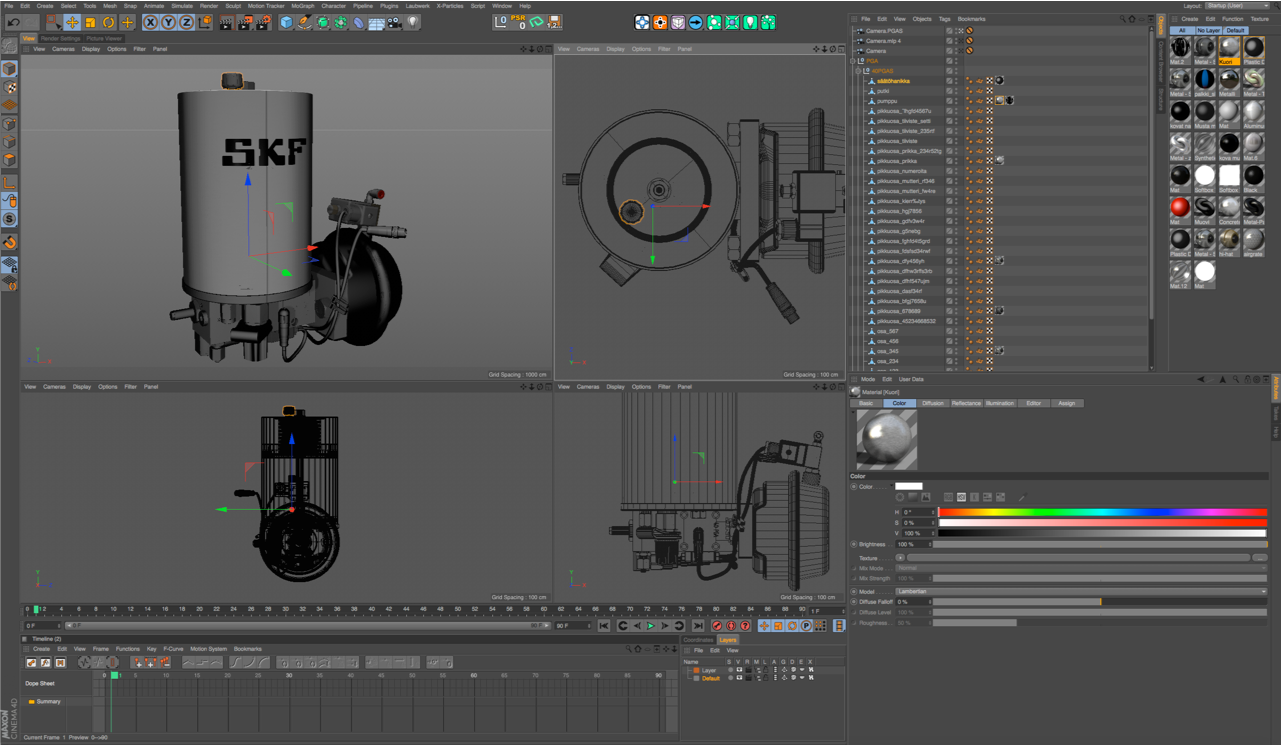Open the MoGraph menu
Image resolution: width=1281 pixels, height=745 pixels.
point(302,6)
